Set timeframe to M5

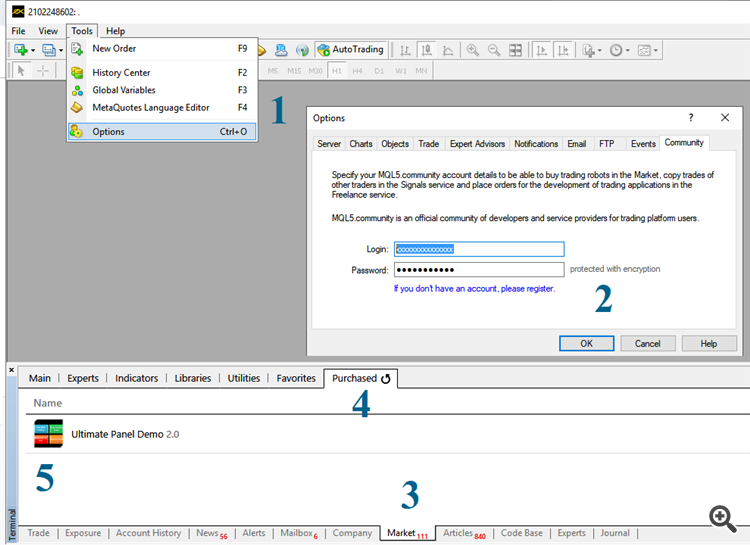(x=273, y=71)
